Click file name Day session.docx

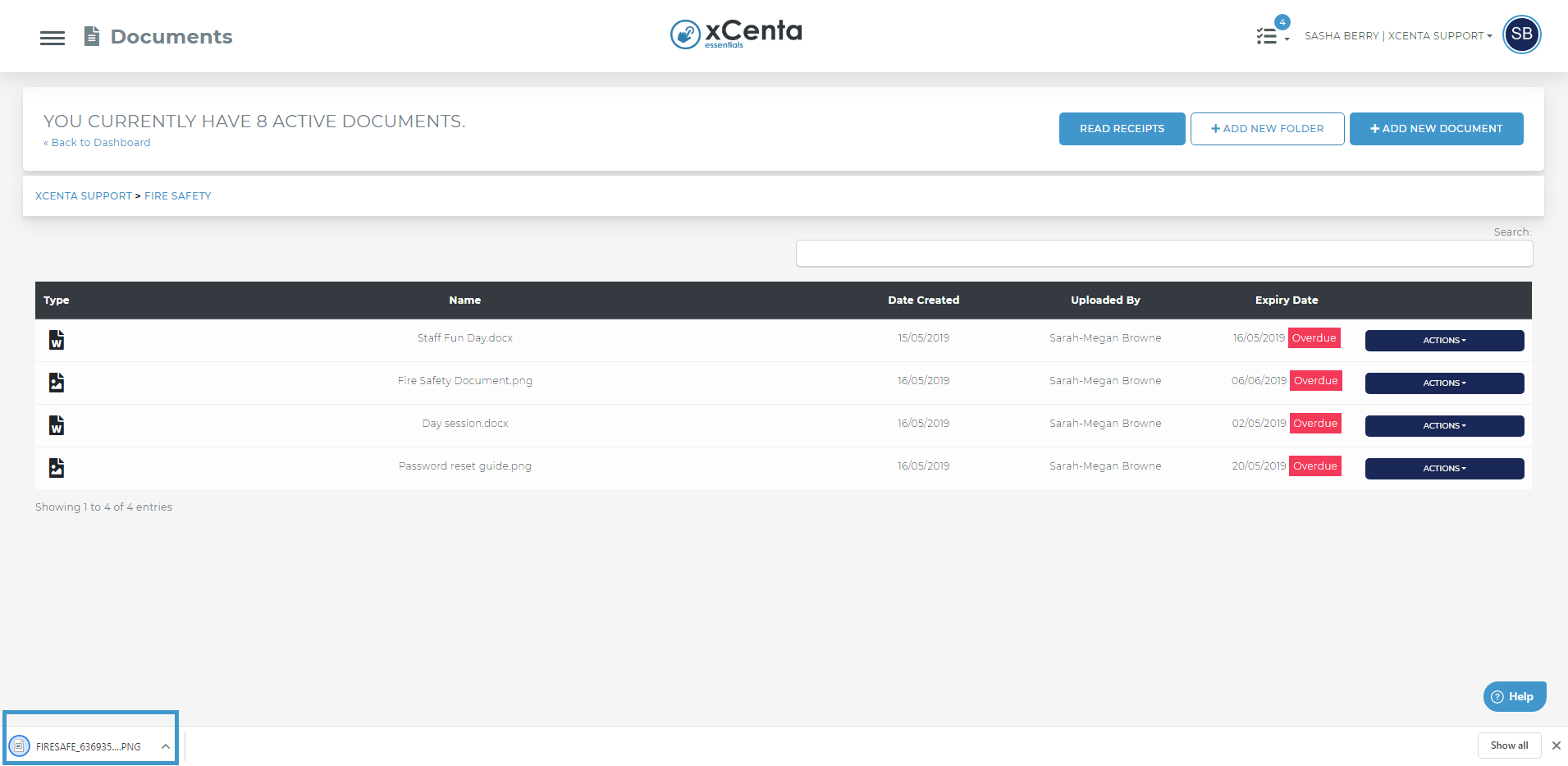[464, 424]
